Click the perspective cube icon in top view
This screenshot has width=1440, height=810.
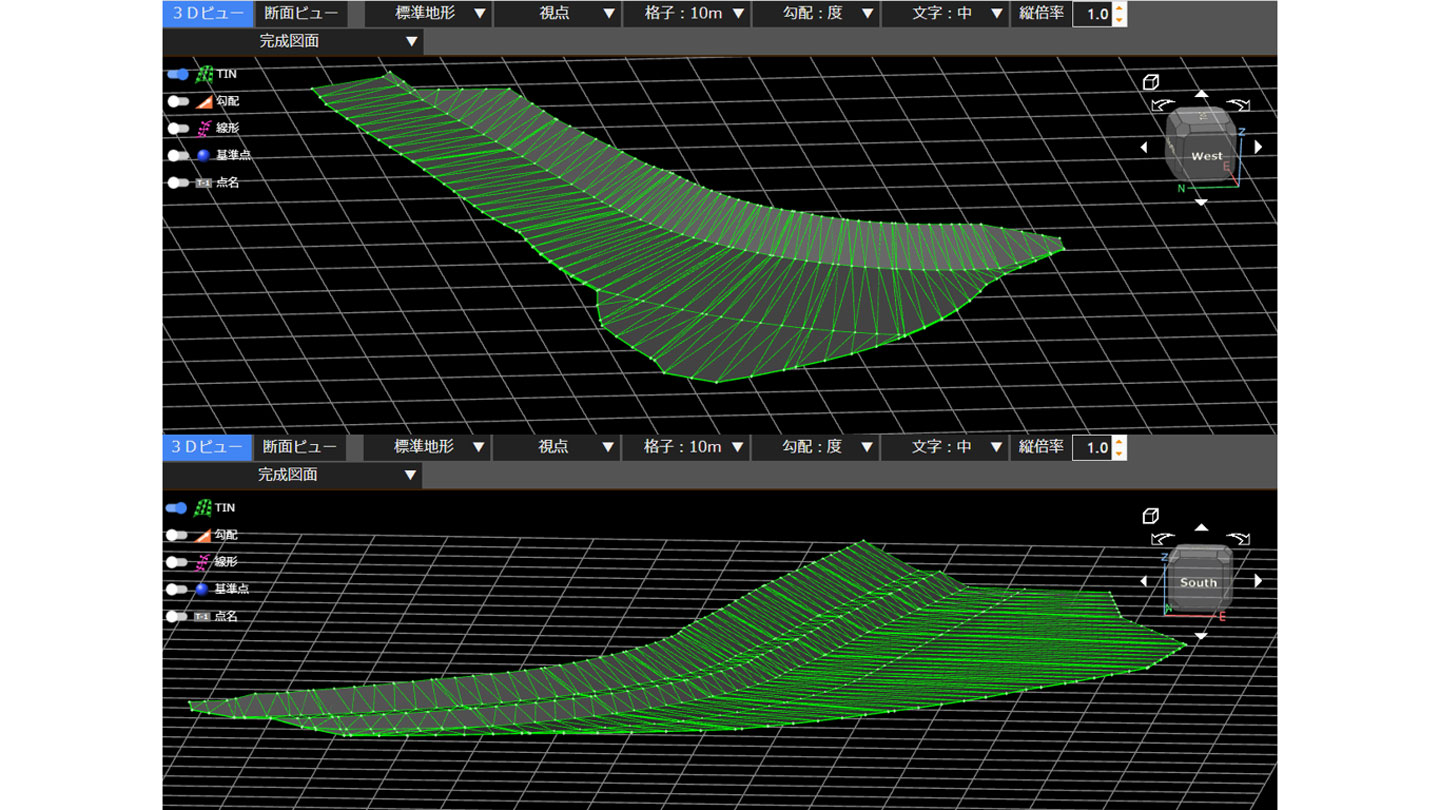1151,82
